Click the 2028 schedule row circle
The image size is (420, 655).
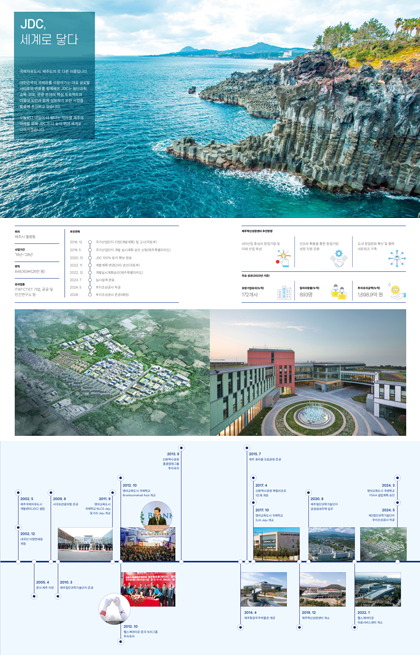[x=90, y=294]
